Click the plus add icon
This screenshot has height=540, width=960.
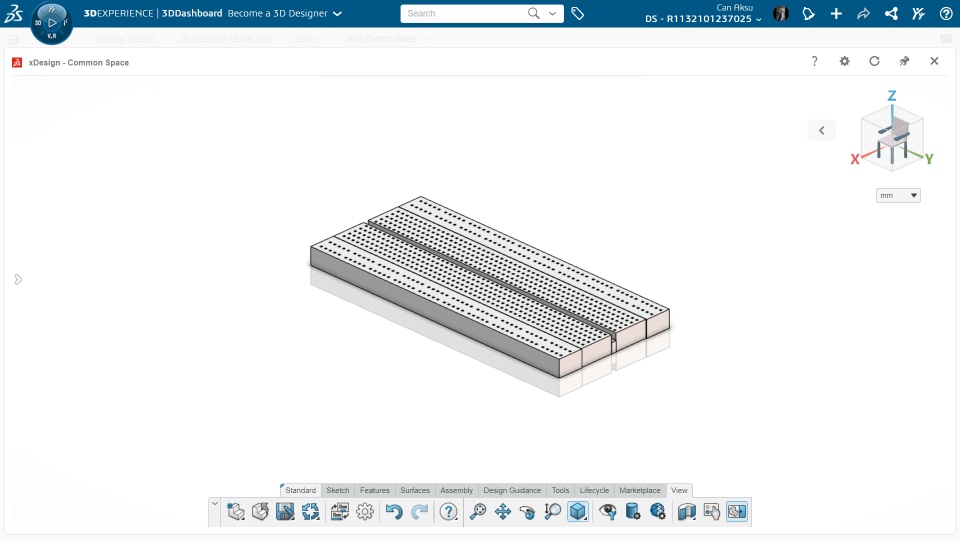pyautogui.click(x=836, y=13)
